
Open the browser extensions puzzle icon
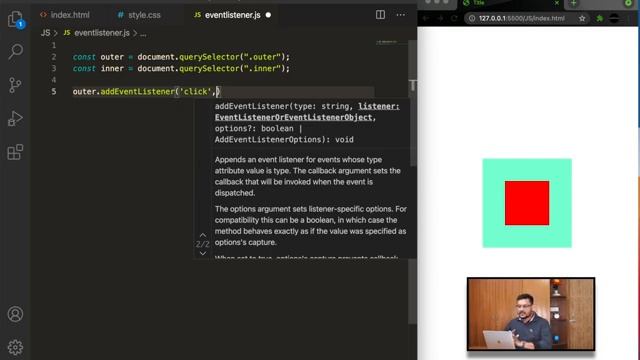[599, 18]
